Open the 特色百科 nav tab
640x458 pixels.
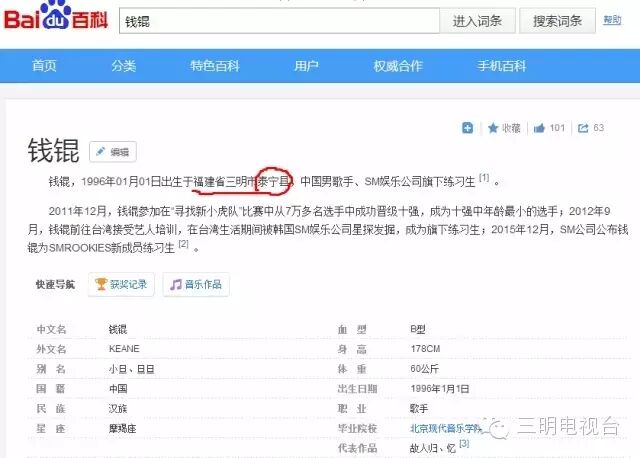(215, 66)
